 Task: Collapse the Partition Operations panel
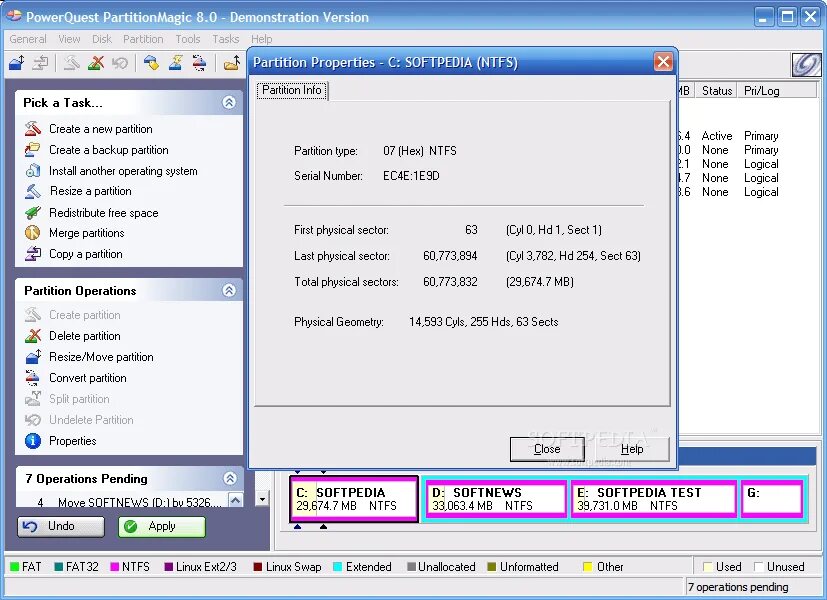pyautogui.click(x=229, y=290)
